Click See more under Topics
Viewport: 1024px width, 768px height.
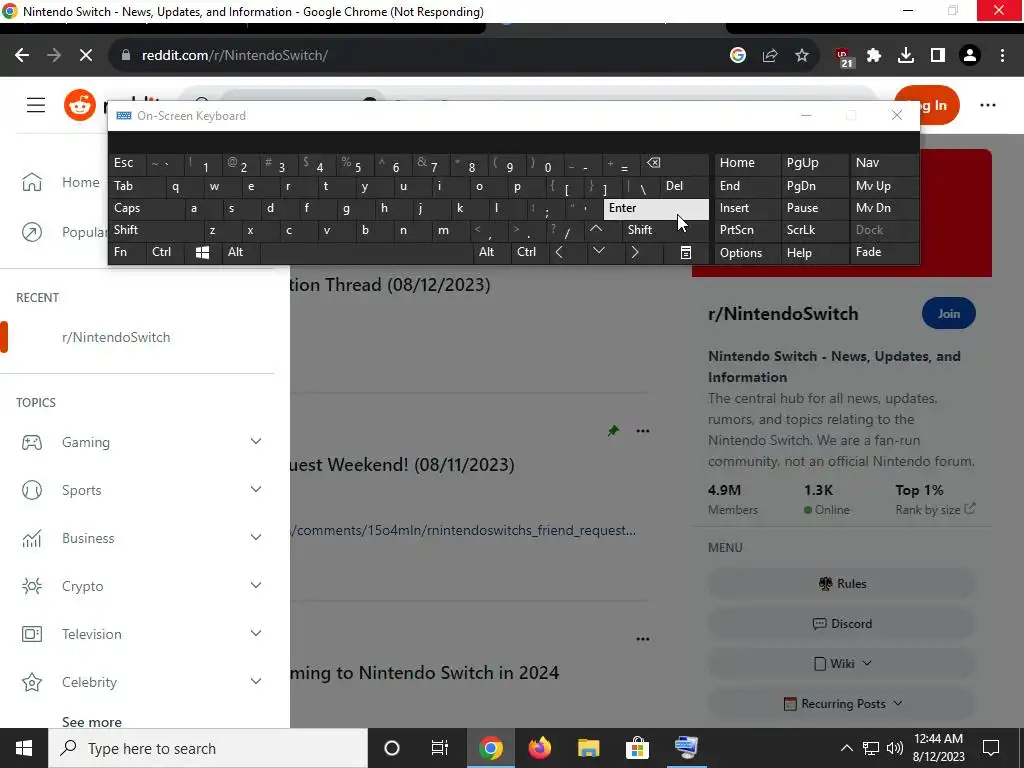[x=92, y=722]
